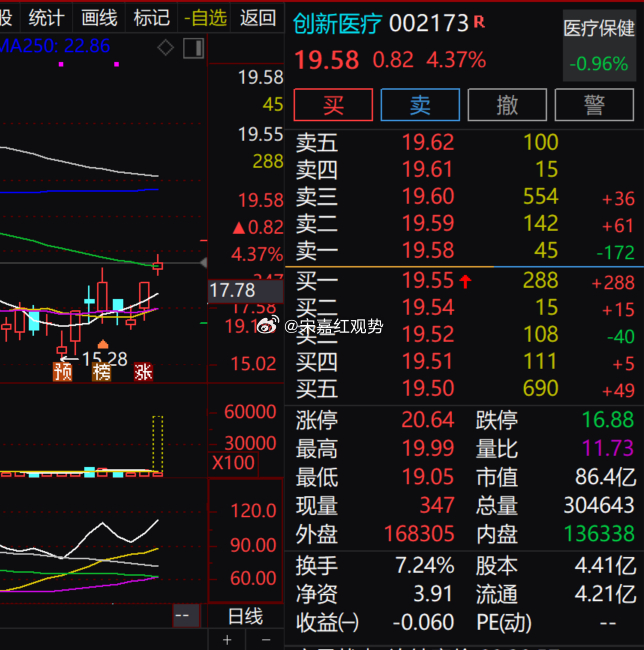644x650 pixels.
Task: Select the 卖四 19.61 order row
Action: click(x=464, y=170)
